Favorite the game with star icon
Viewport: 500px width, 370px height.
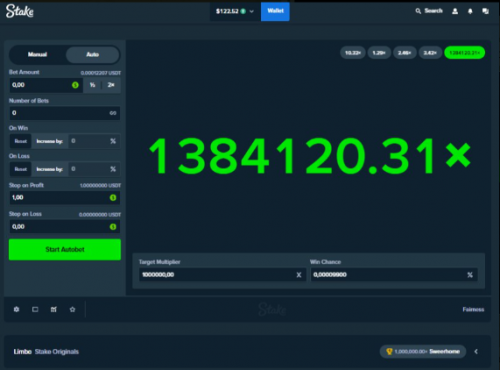(72, 309)
